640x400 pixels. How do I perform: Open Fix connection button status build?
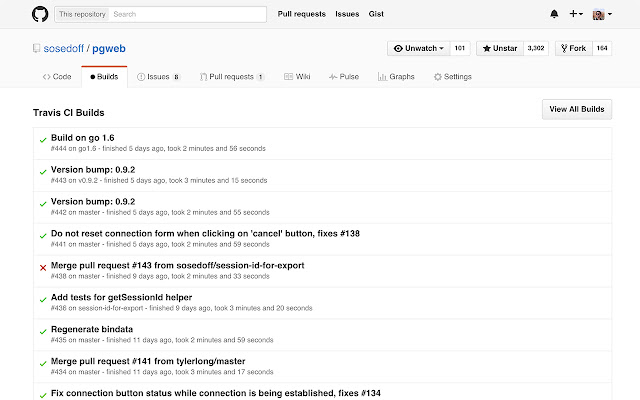coord(216,393)
